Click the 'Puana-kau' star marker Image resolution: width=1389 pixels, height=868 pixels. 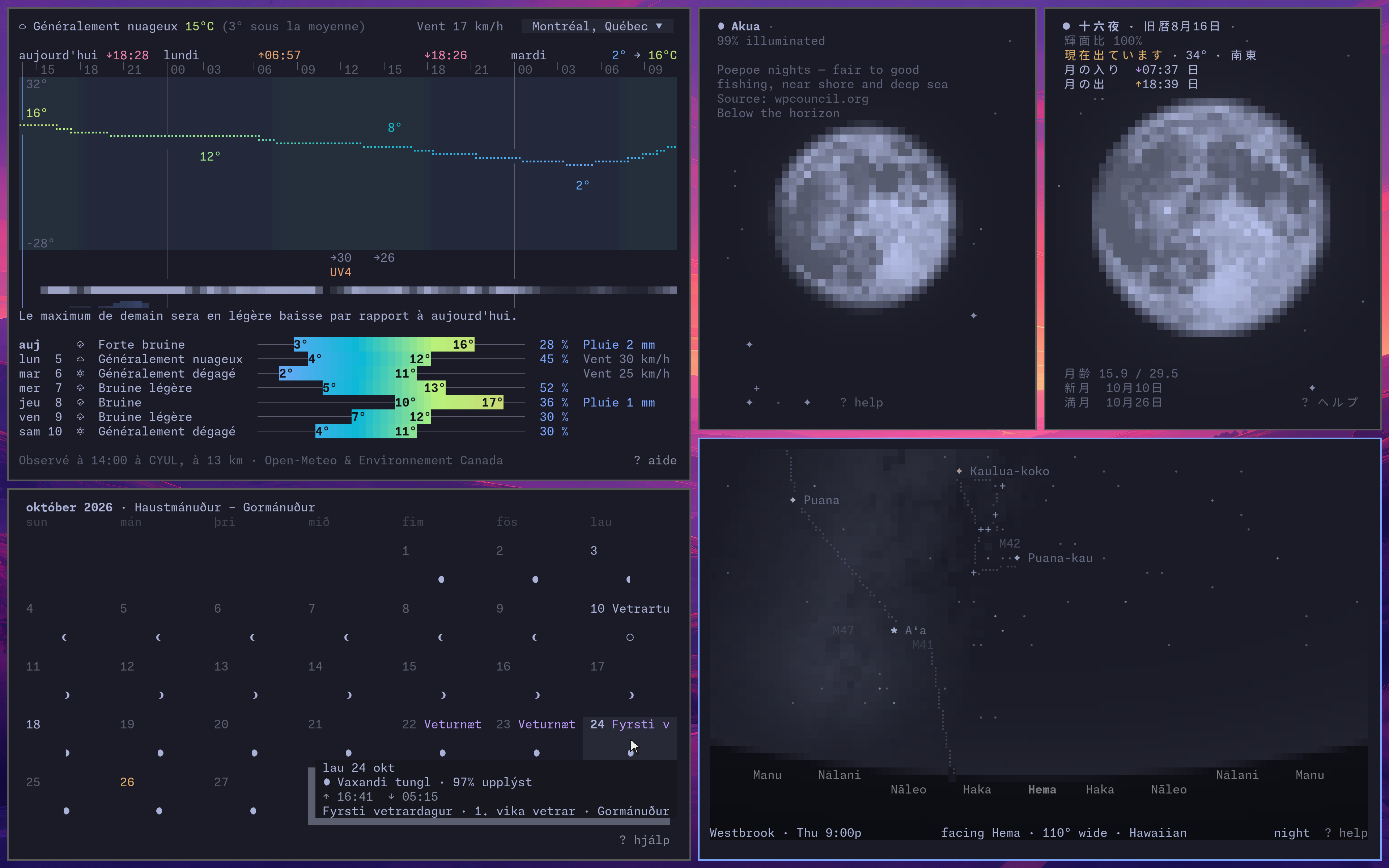click(1017, 558)
